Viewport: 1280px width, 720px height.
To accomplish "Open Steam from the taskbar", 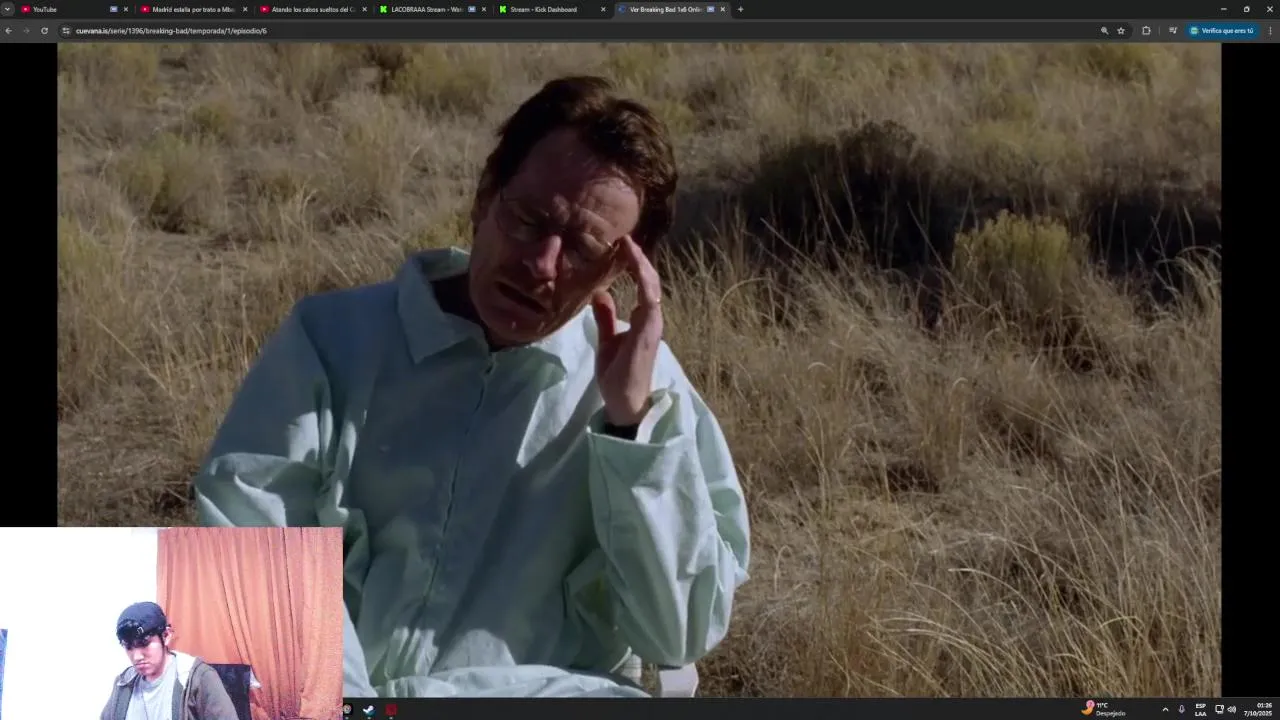I will [x=368, y=710].
